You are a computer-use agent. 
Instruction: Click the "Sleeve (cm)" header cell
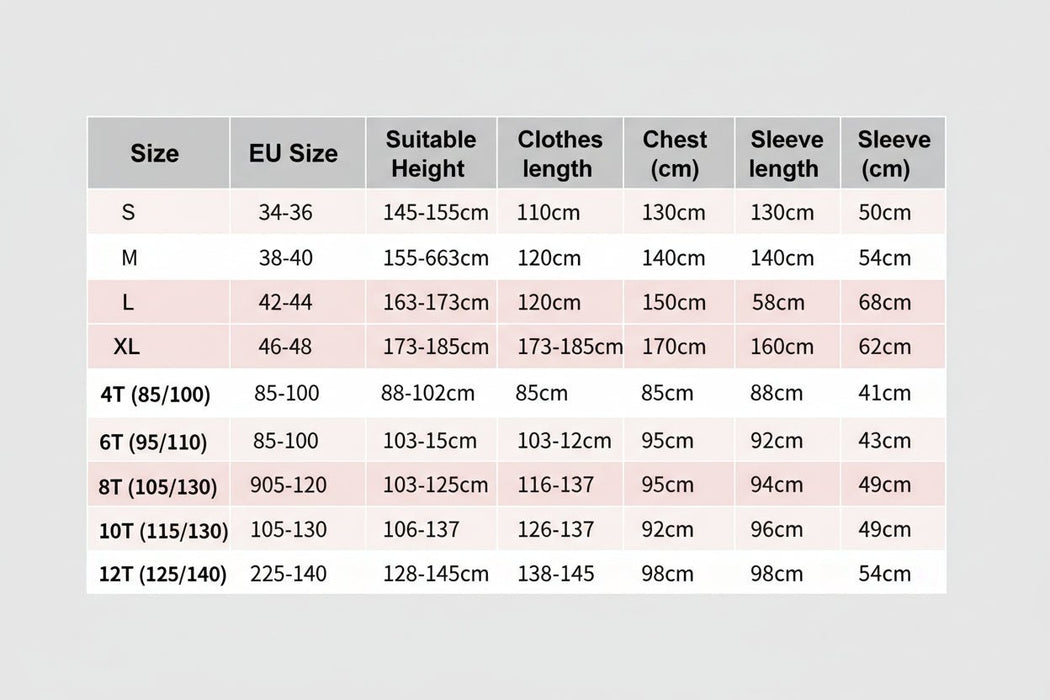tap(893, 153)
